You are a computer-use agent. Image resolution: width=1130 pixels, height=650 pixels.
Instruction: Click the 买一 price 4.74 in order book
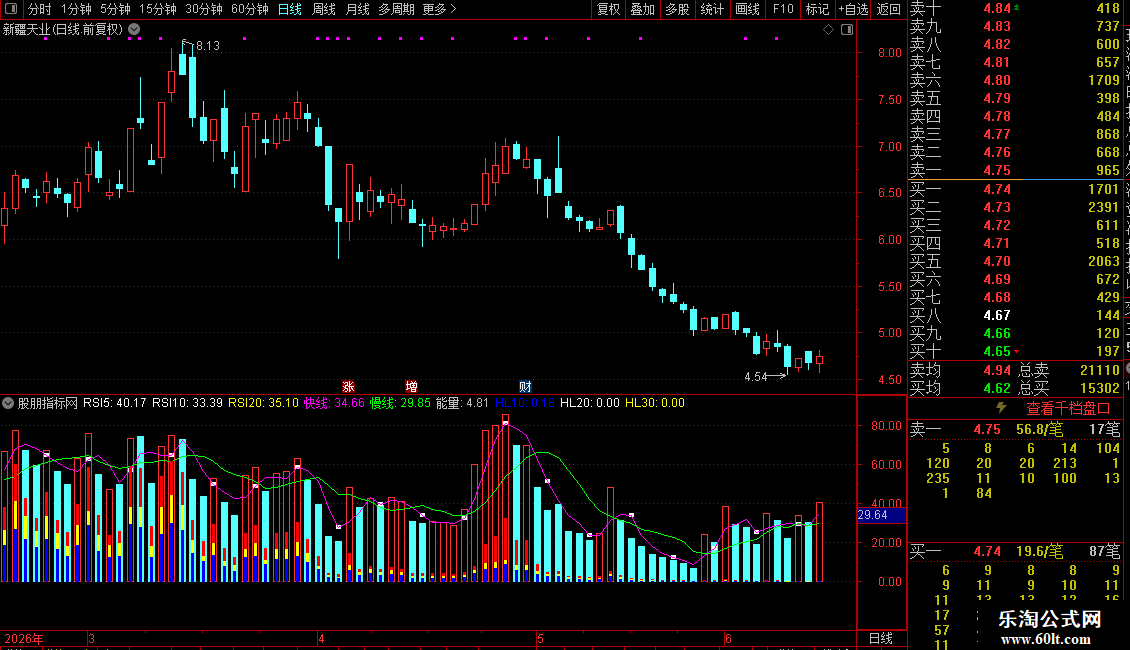(997, 190)
